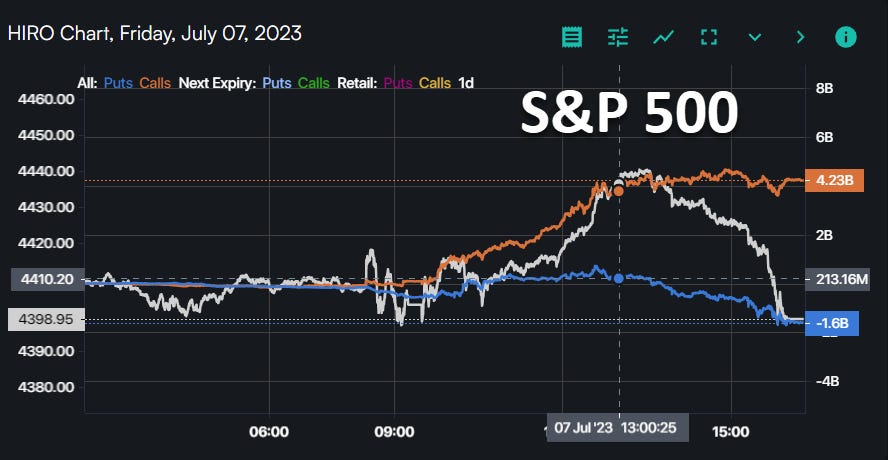The width and height of the screenshot is (888, 460).
Task: Click the orange 4.23B value label
Action: click(832, 181)
